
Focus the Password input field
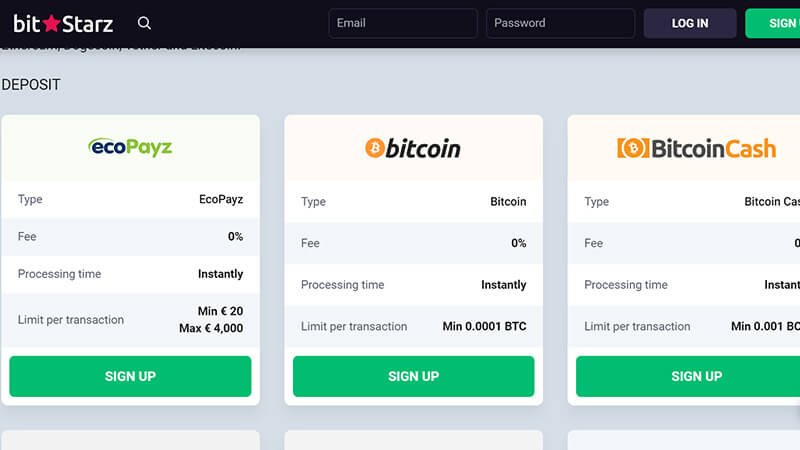click(x=560, y=23)
